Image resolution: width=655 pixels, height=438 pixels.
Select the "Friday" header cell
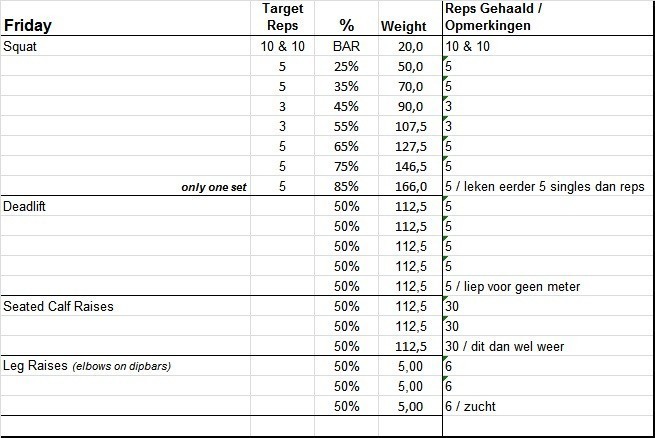[x=28, y=25]
